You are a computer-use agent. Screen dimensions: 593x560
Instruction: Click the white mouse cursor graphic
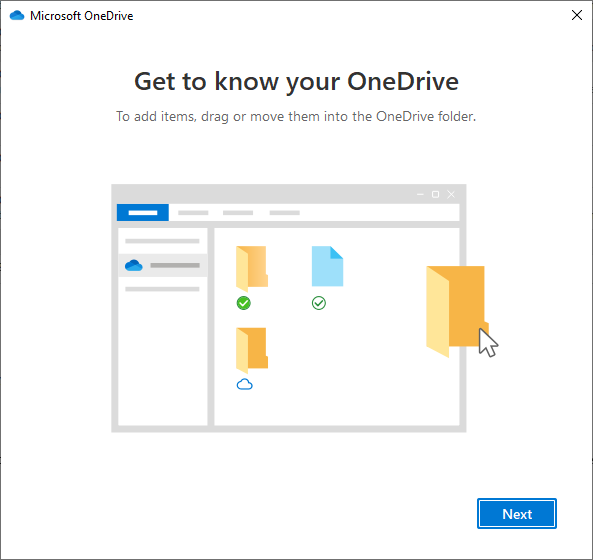[x=488, y=343]
